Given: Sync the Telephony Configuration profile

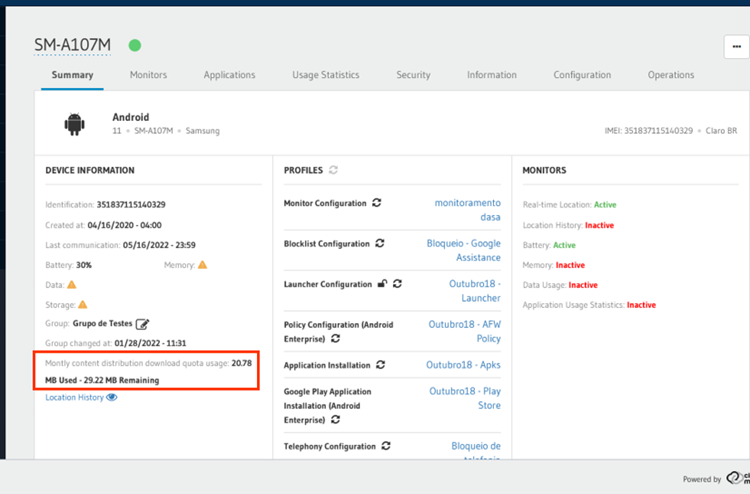Looking at the screenshot, I should click(386, 446).
